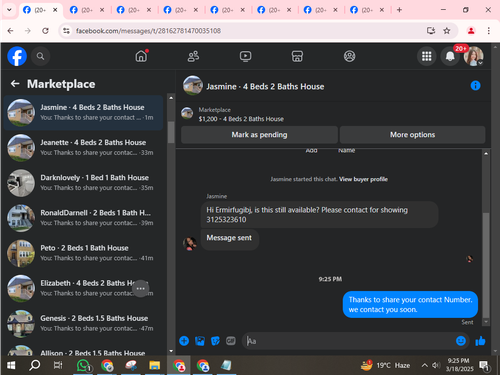Viewport: 500px width, 375px height.
Task: Open the Windows Start menu
Action: pyautogui.click(x=11, y=366)
